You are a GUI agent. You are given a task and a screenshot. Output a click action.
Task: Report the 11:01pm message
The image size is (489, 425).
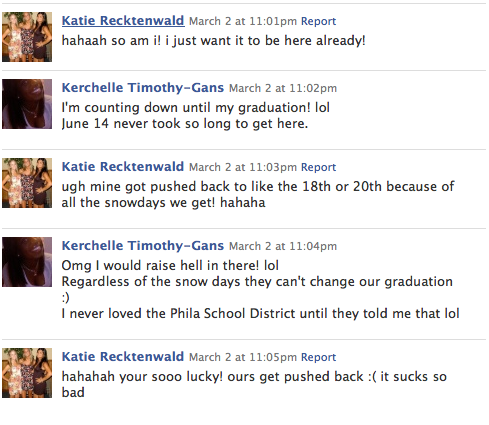coord(318,21)
